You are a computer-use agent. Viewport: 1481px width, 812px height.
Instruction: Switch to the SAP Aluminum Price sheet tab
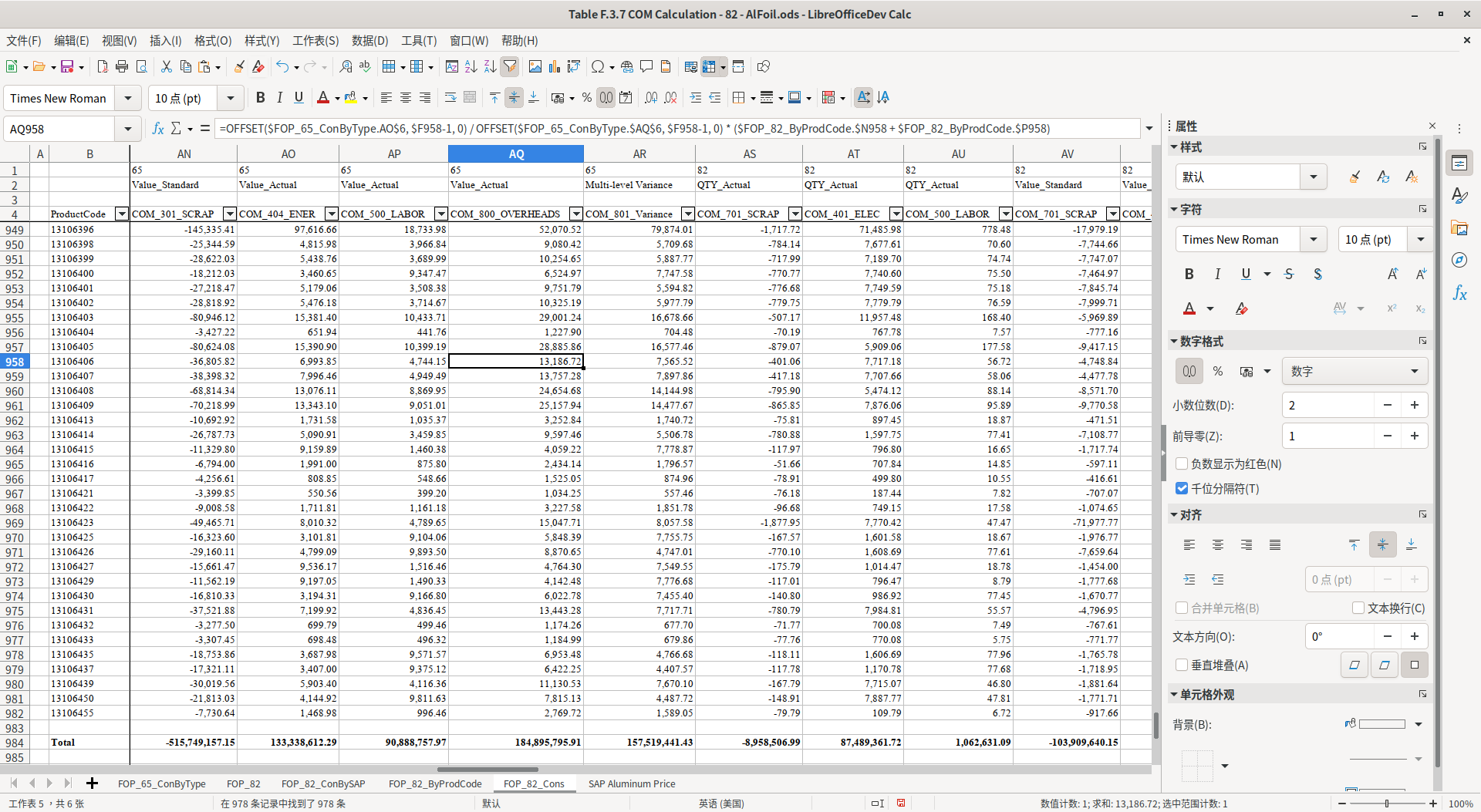pos(632,783)
